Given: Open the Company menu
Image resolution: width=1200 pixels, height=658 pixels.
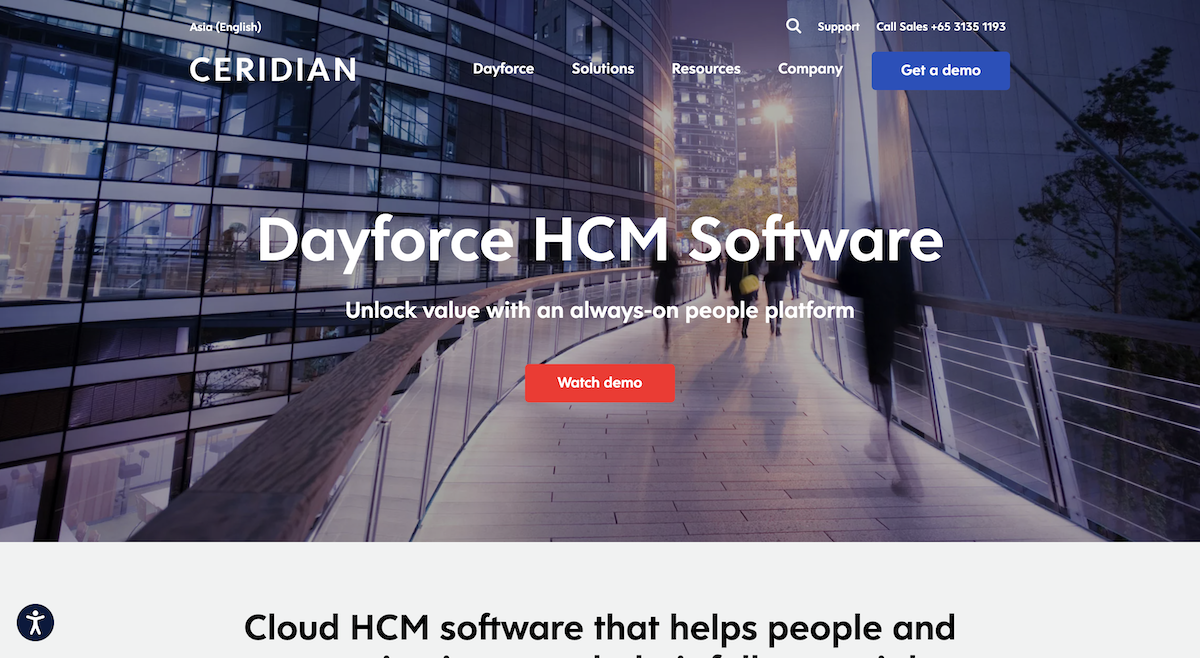Looking at the screenshot, I should tap(810, 69).
